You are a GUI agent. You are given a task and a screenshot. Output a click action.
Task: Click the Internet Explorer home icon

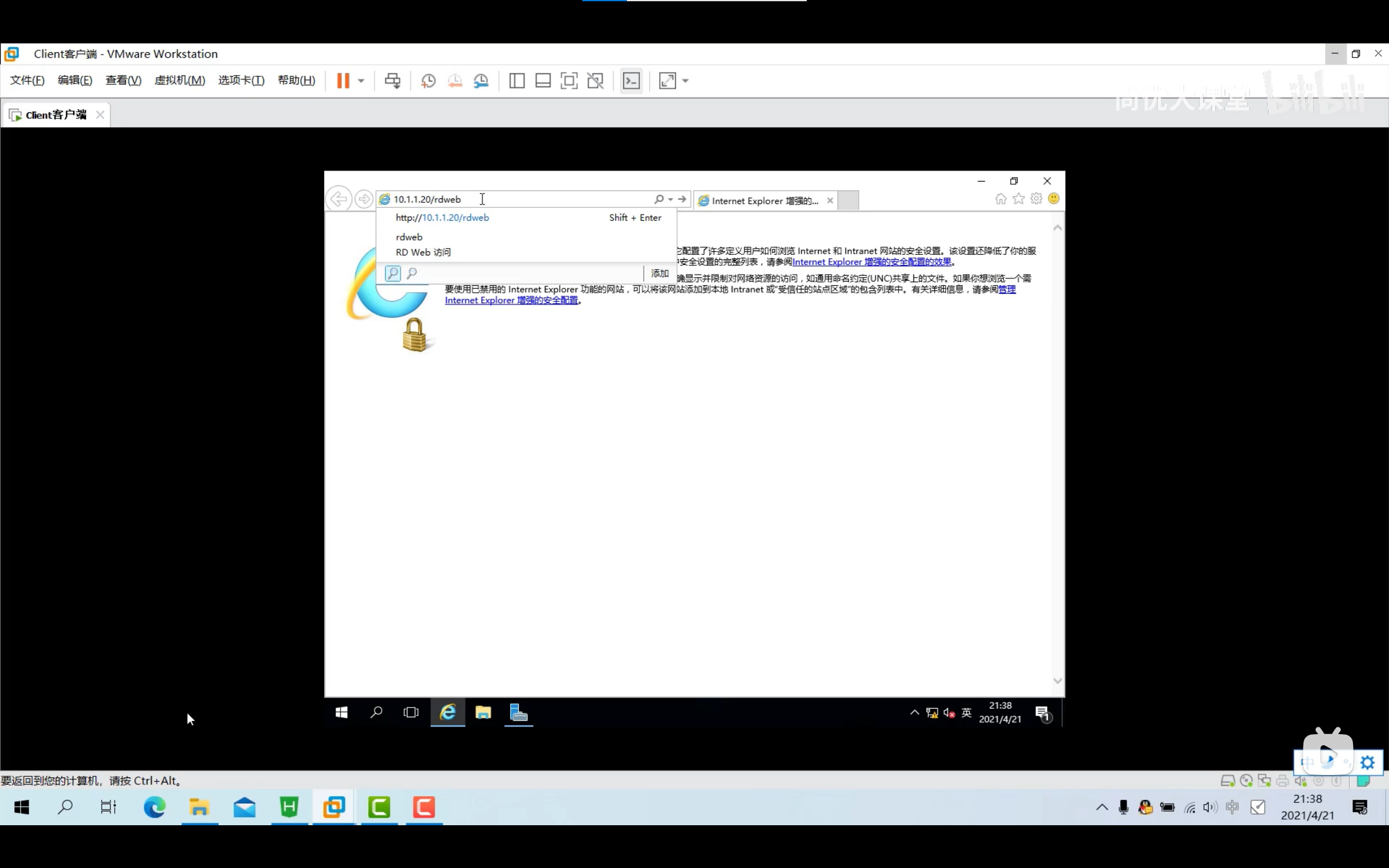[x=1000, y=199]
